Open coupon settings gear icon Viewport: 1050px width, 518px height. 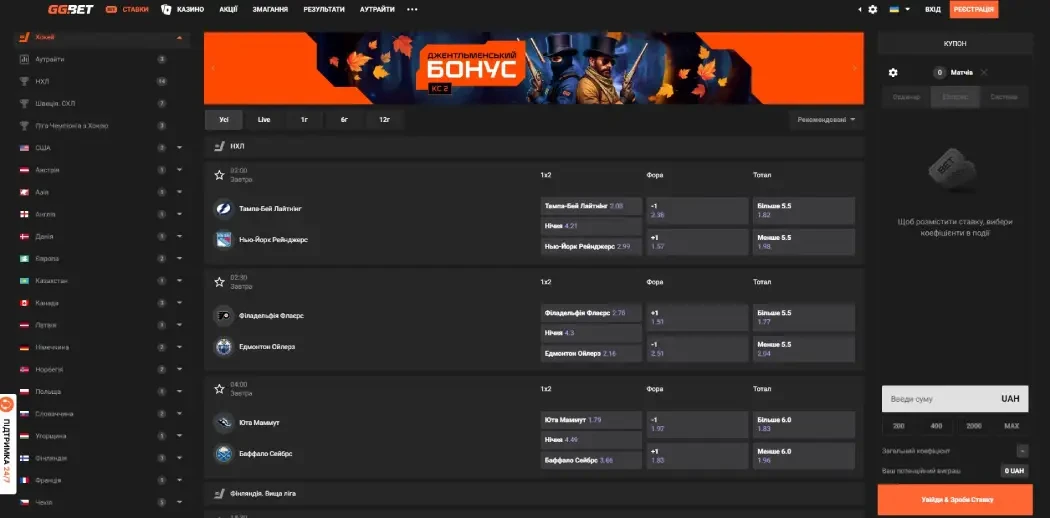(x=893, y=73)
